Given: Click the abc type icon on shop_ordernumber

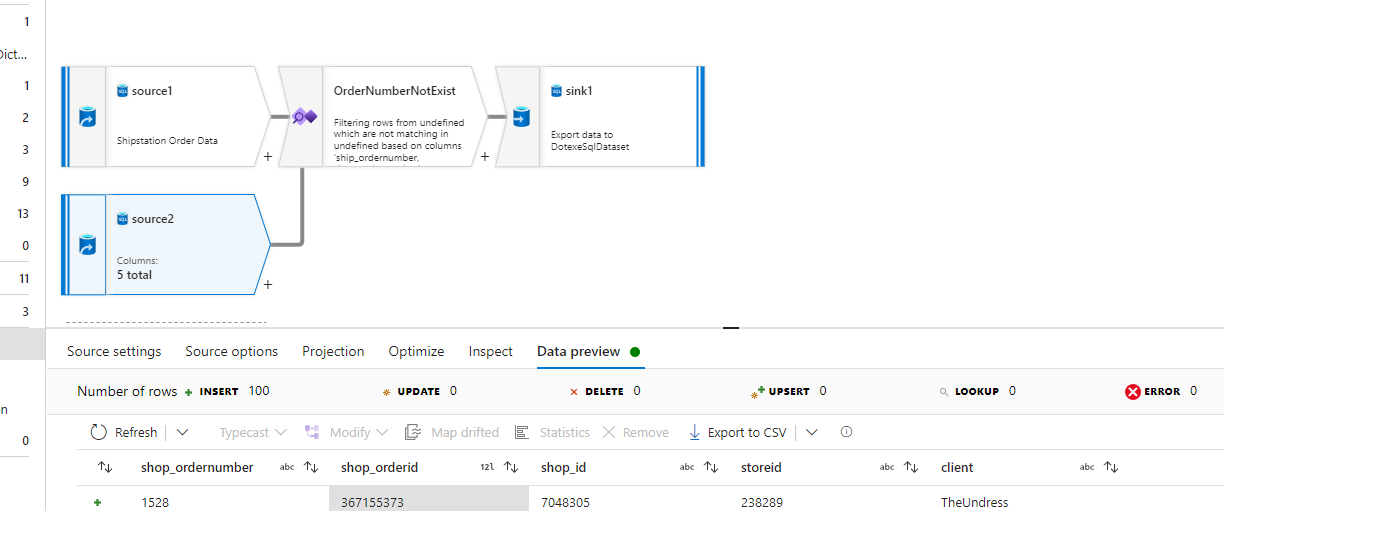Looking at the screenshot, I should pos(287,467).
